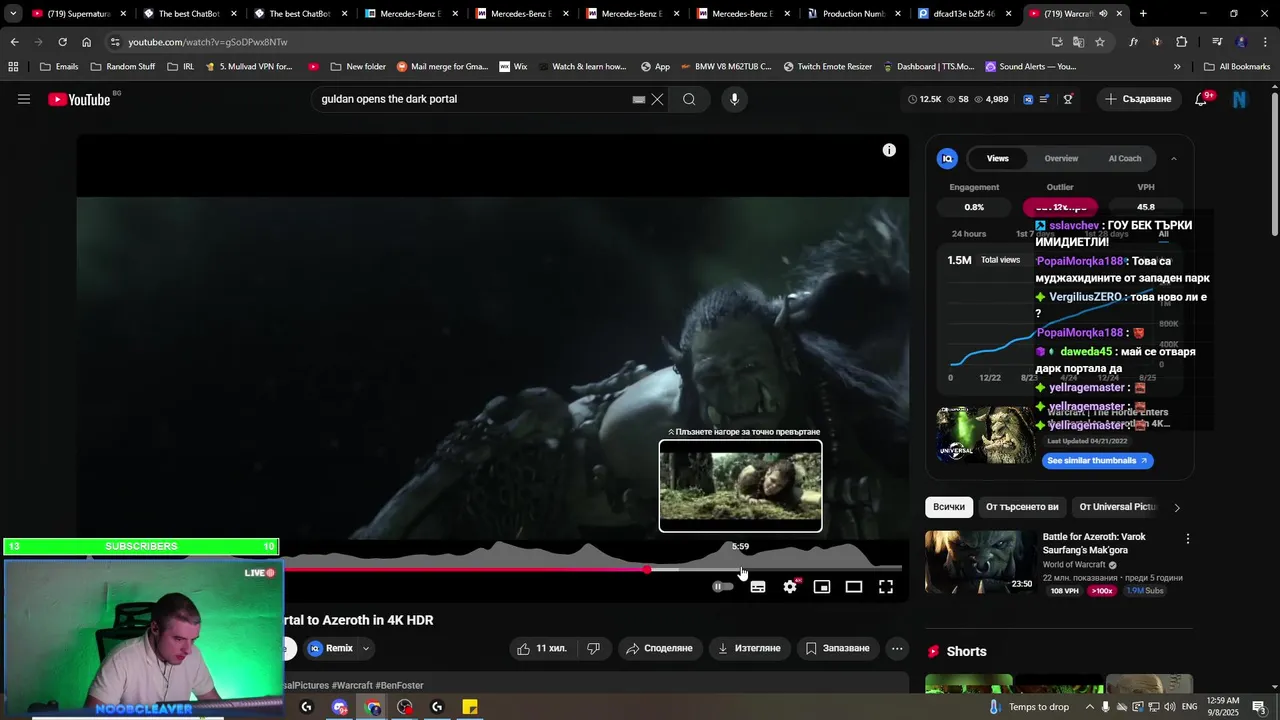Select the От търсеното ви filter chip
This screenshot has width=1280, height=720.
point(1022,507)
